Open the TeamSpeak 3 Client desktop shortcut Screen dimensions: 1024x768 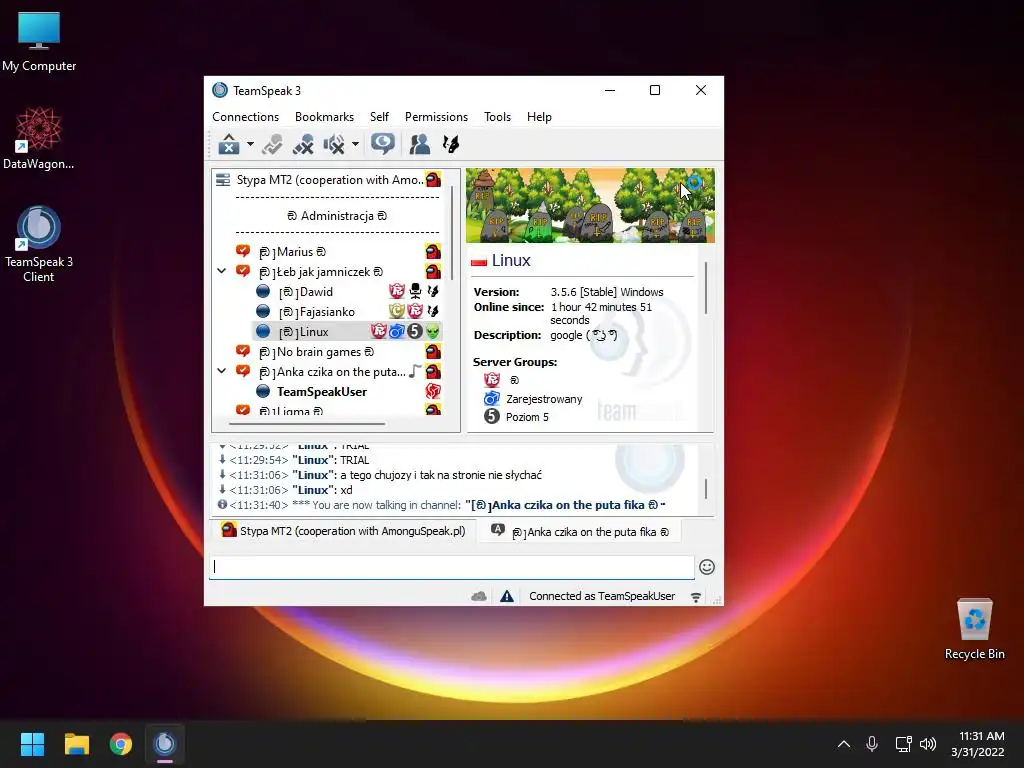point(39,244)
